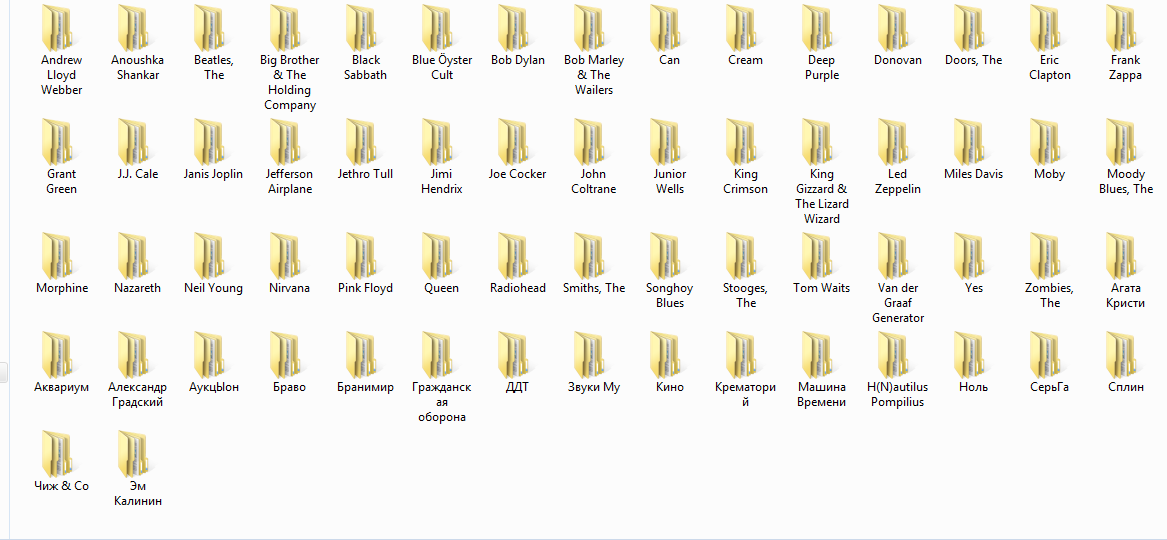Select the Машина Времени folder icon
Viewport: 1167px width, 540px height.
click(x=817, y=354)
